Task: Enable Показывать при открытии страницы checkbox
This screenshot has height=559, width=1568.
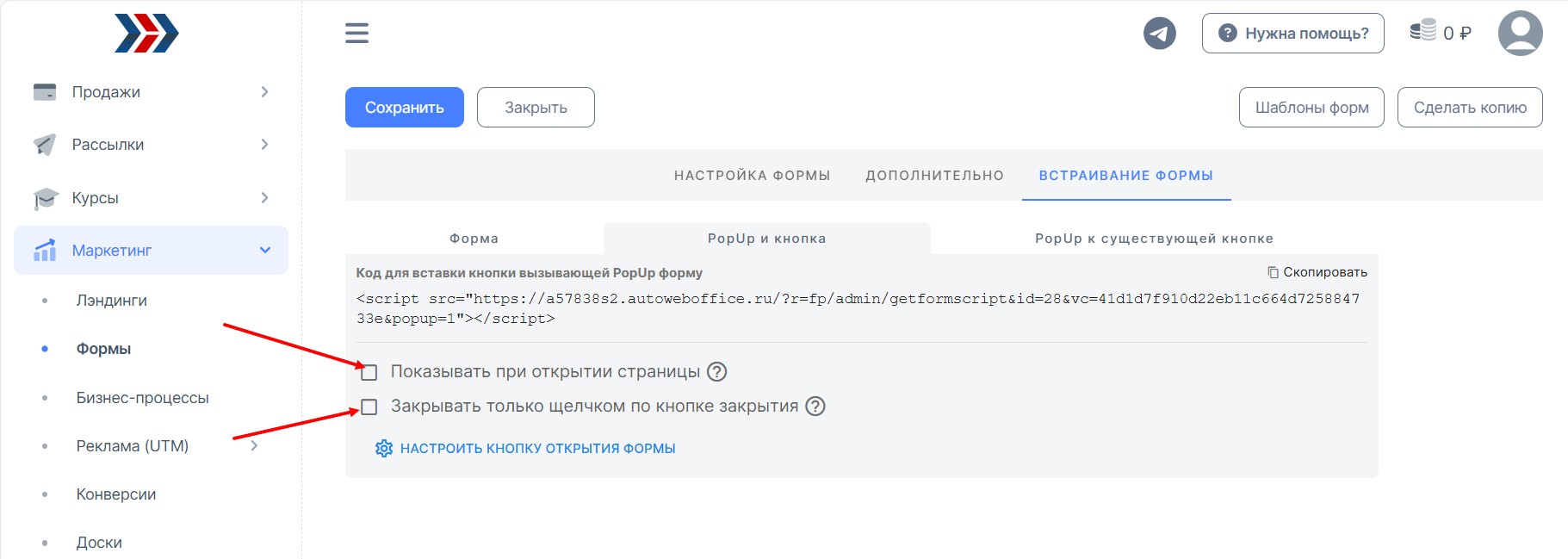Action: click(x=369, y=372)
